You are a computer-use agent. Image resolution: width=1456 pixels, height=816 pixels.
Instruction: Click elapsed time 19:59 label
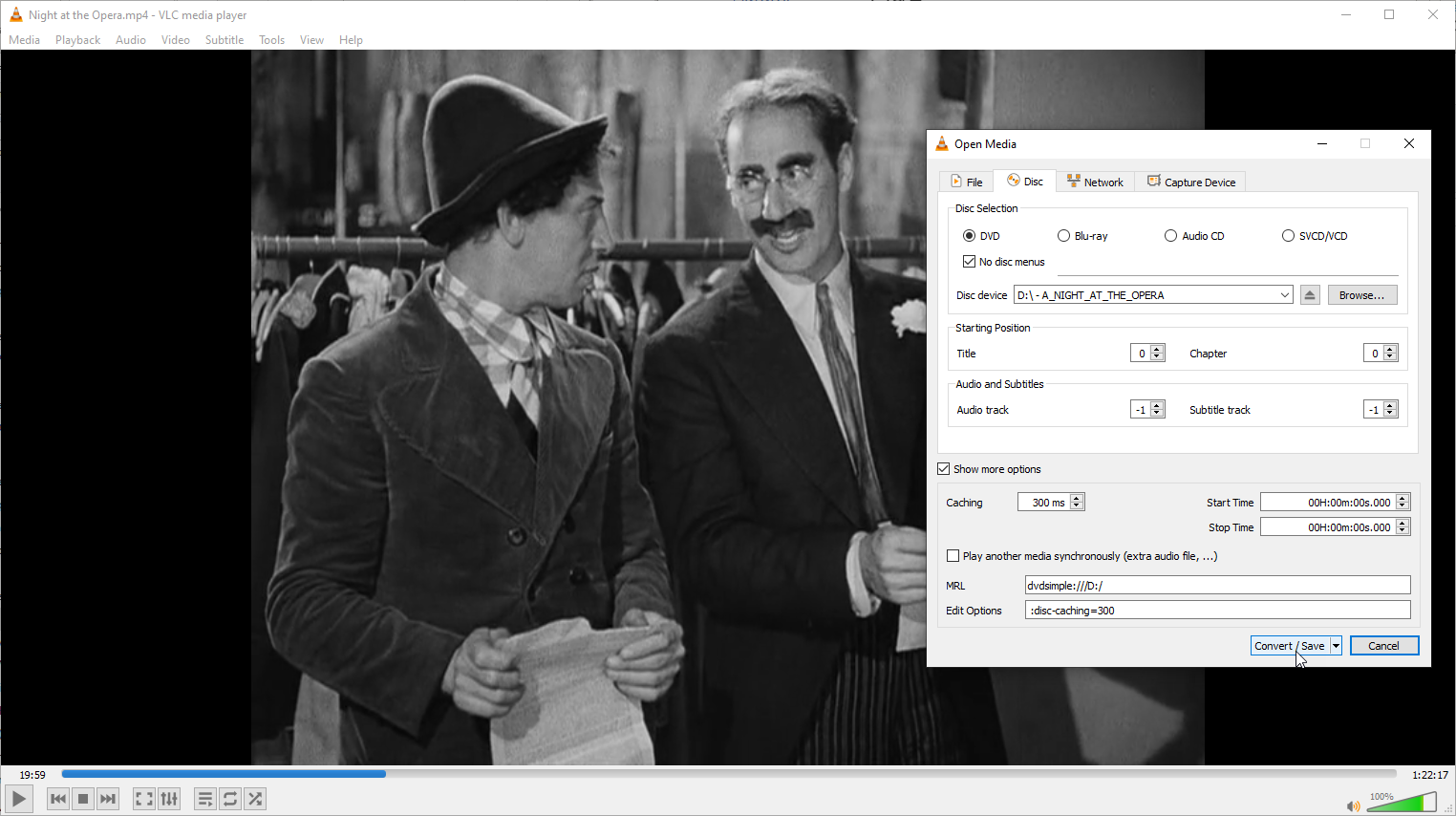[x=32, y=775]
